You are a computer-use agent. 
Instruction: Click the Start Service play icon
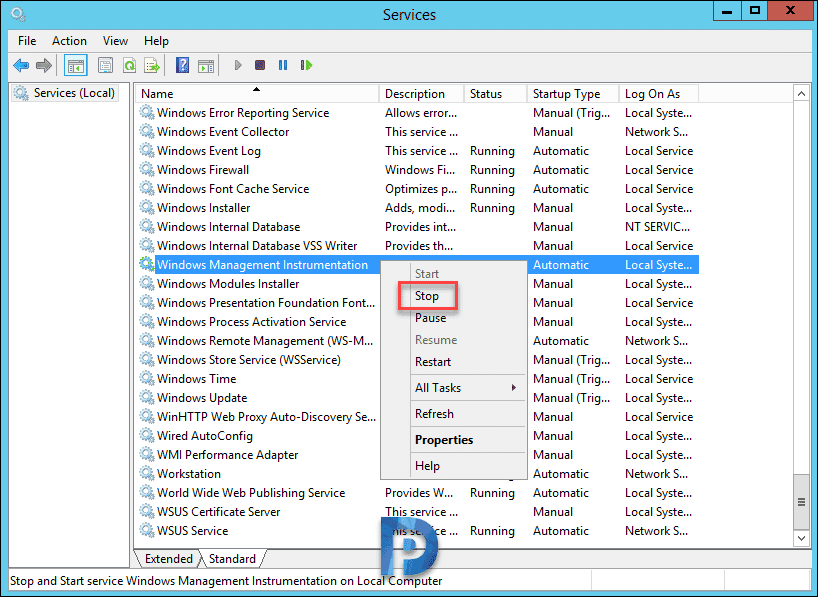click(238, 65)
